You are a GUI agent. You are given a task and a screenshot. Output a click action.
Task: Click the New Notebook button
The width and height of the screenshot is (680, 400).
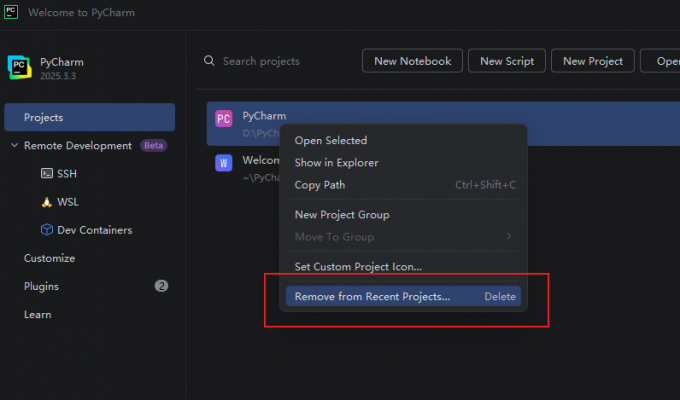click(x=412, y=61)
